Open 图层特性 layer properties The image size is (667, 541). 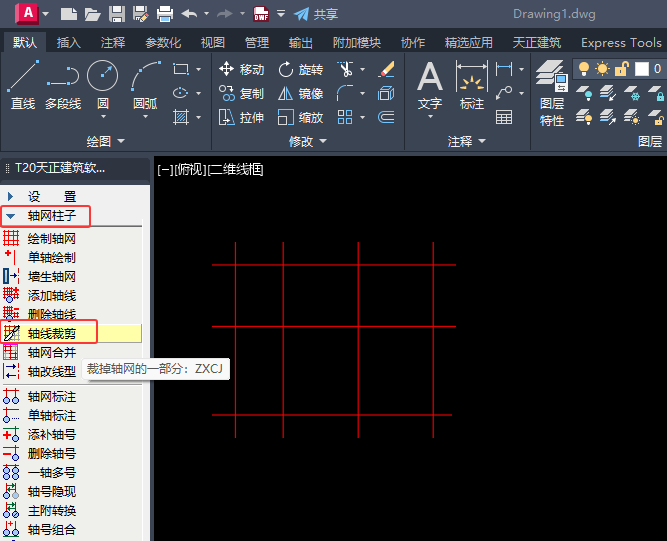coord(552,93)
